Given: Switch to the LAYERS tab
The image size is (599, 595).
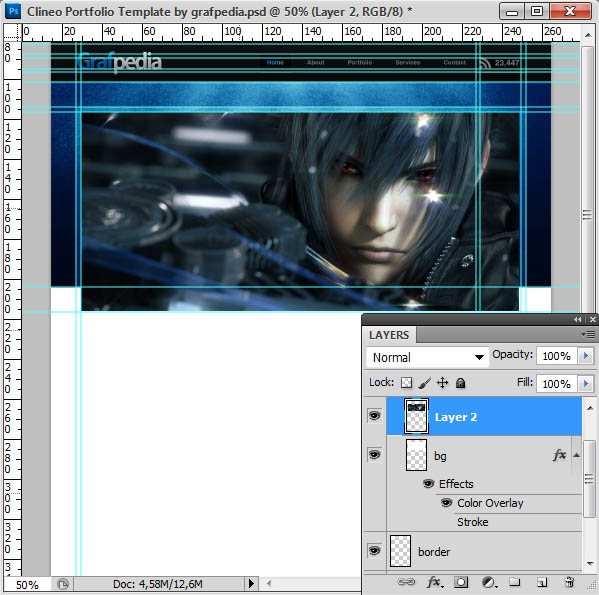Looking at the screenshot, I should (x=389, y=335).
